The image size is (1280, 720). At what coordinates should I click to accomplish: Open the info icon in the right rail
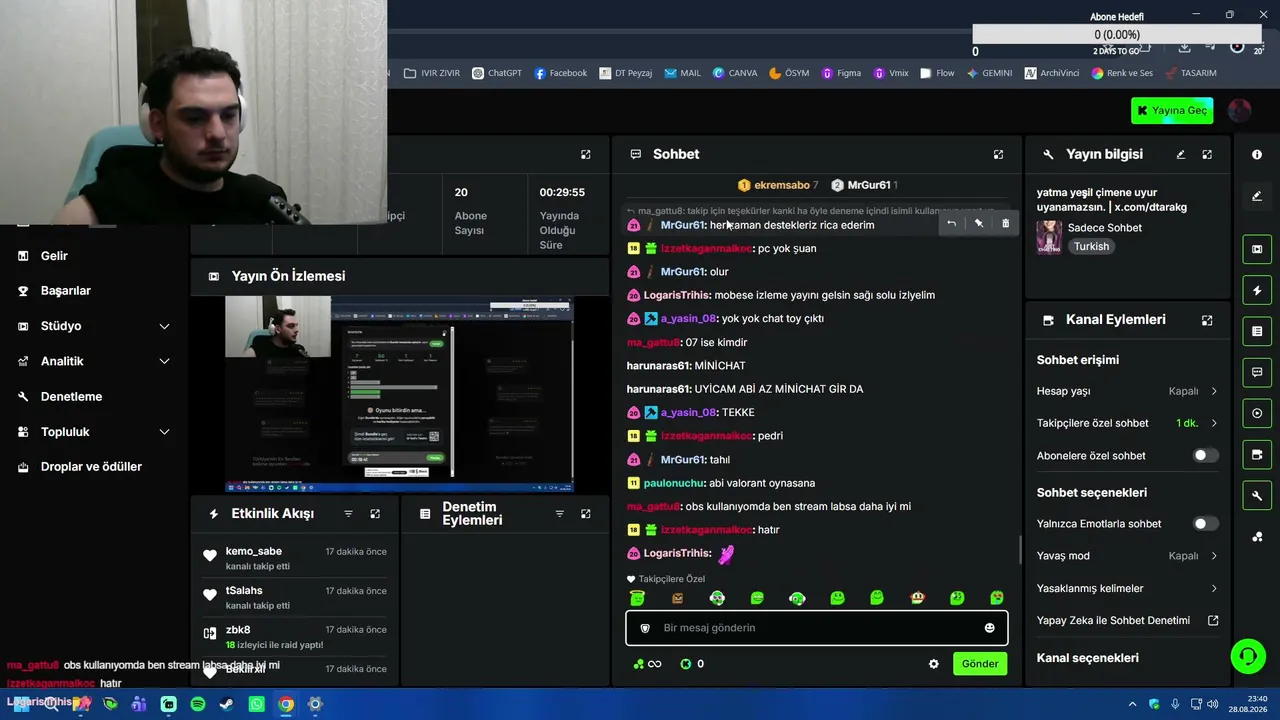pyautogui.click(x=1257, y=155)
